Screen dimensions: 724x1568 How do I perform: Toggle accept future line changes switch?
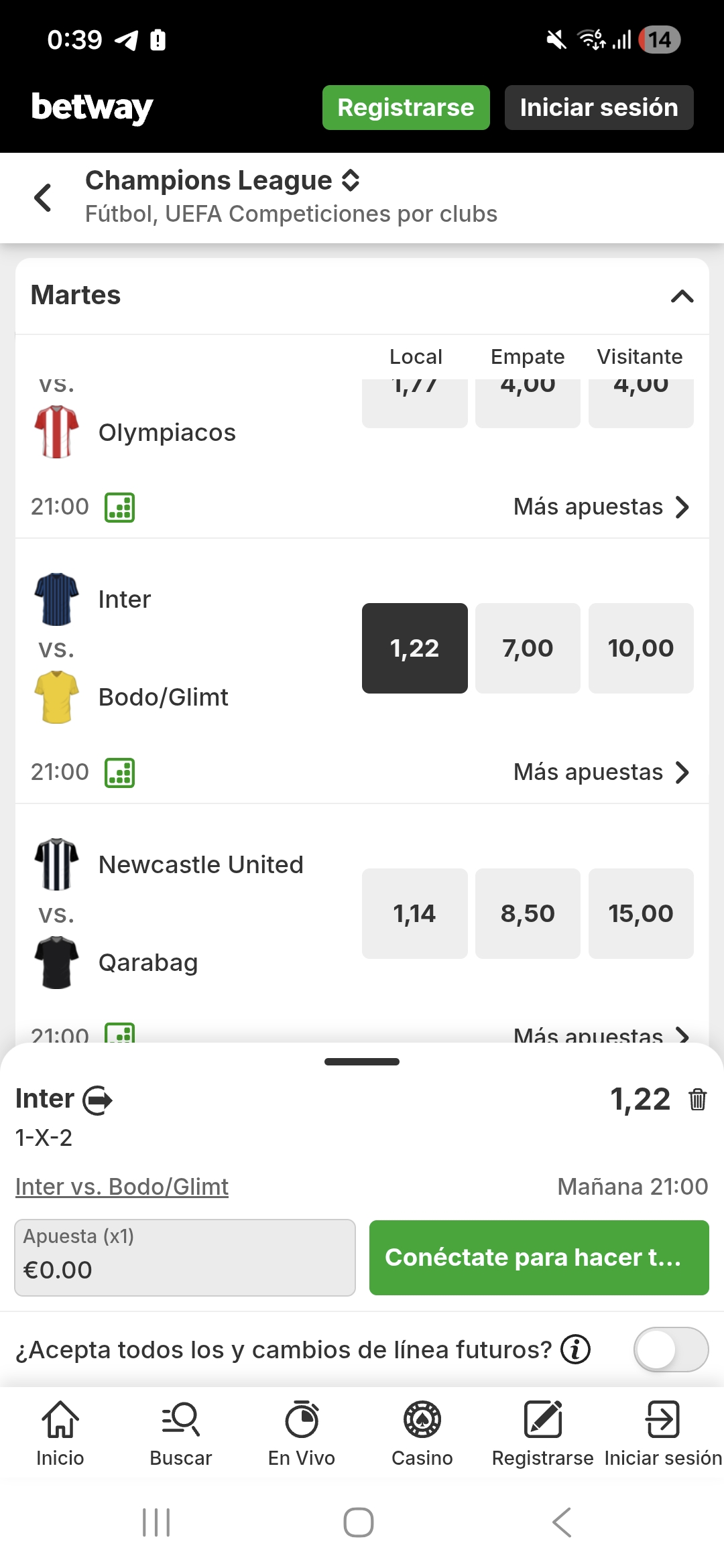click(x=670, y=1349)
